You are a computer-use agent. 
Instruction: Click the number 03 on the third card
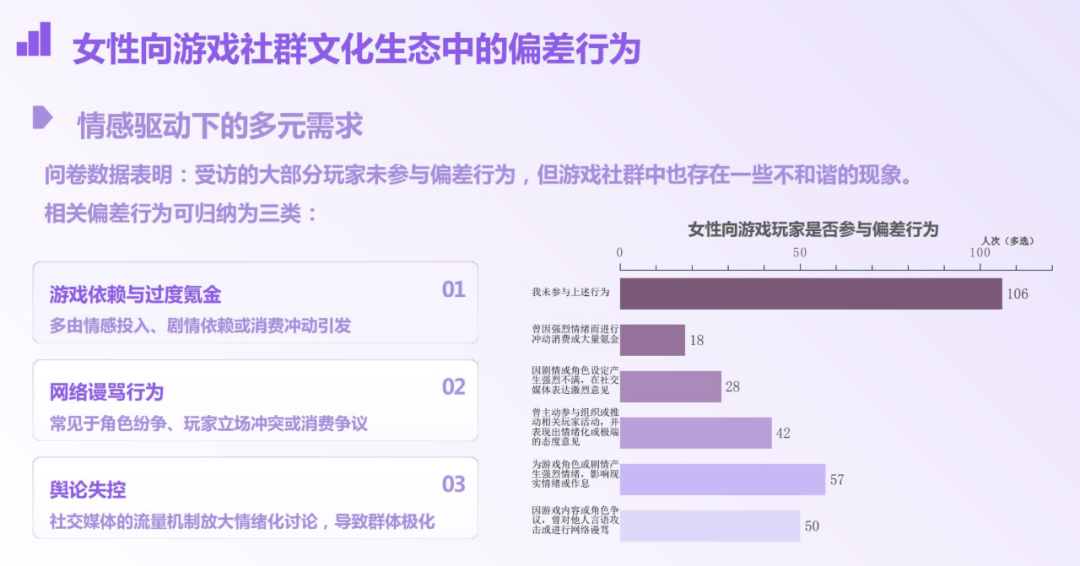(453, 485)
